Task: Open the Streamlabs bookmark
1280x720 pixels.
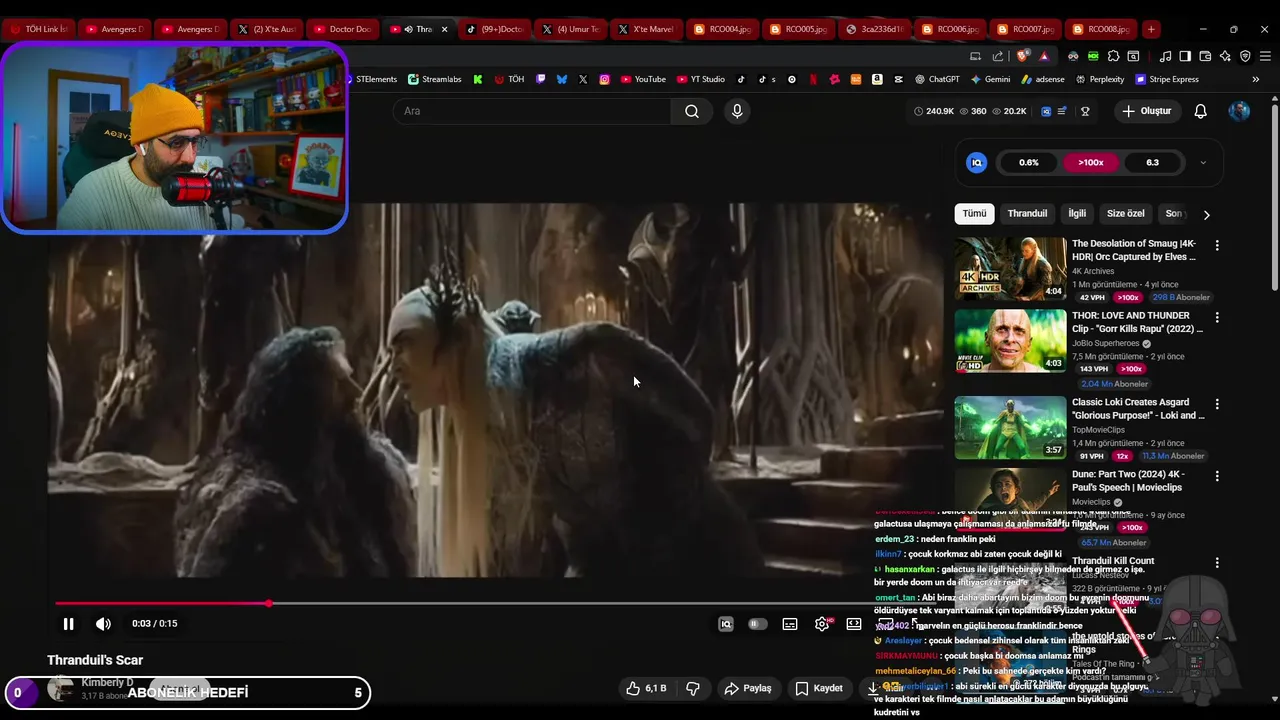Action: pos(435,79)
